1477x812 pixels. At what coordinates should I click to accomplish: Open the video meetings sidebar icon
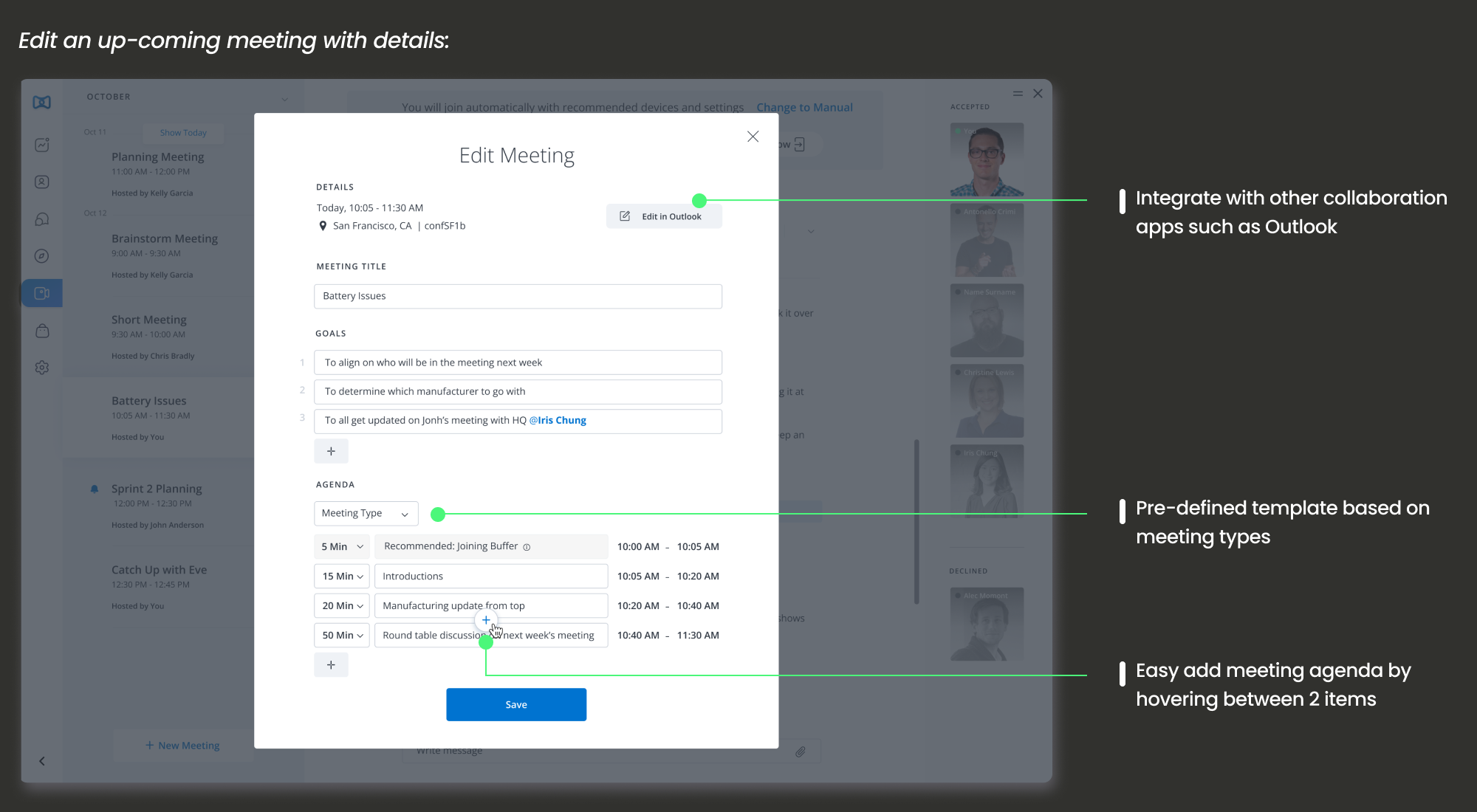click(42, 293)
